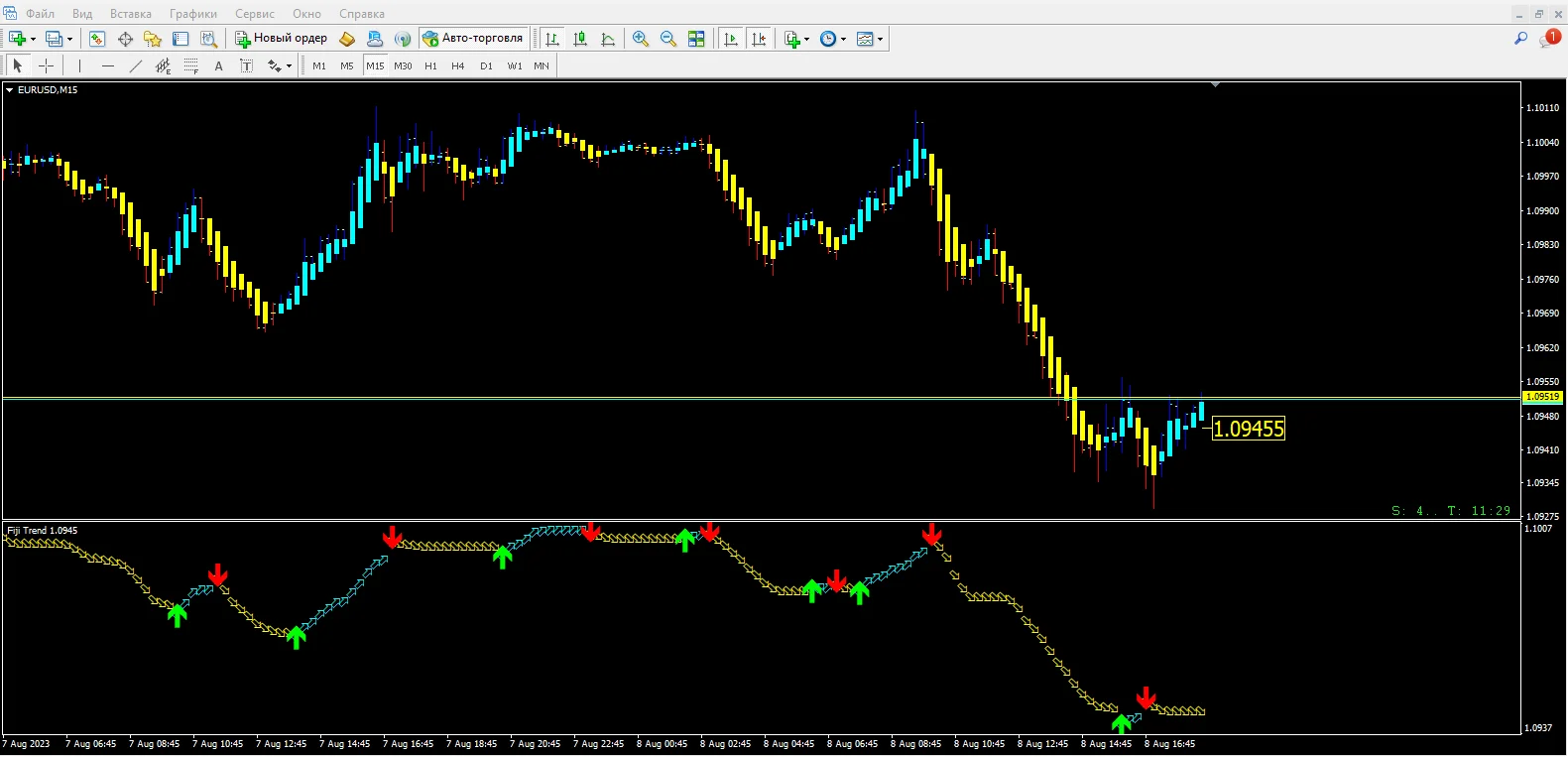Switch to M30 timeframe

[403, 65]
